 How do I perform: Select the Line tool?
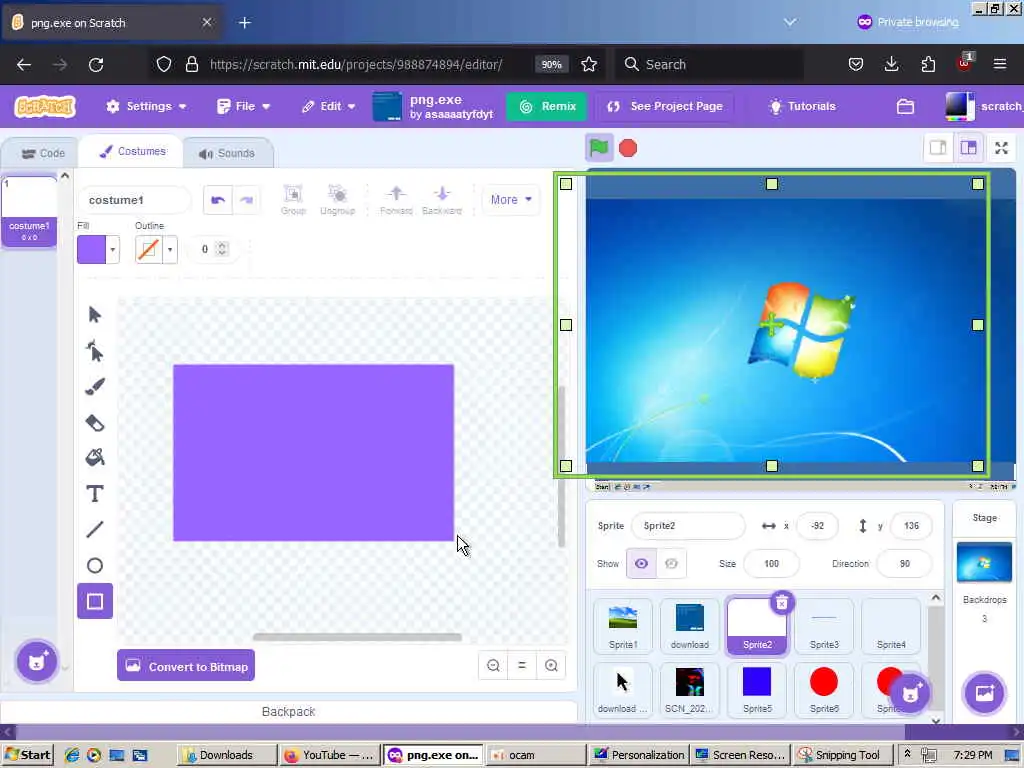point(95,530)
